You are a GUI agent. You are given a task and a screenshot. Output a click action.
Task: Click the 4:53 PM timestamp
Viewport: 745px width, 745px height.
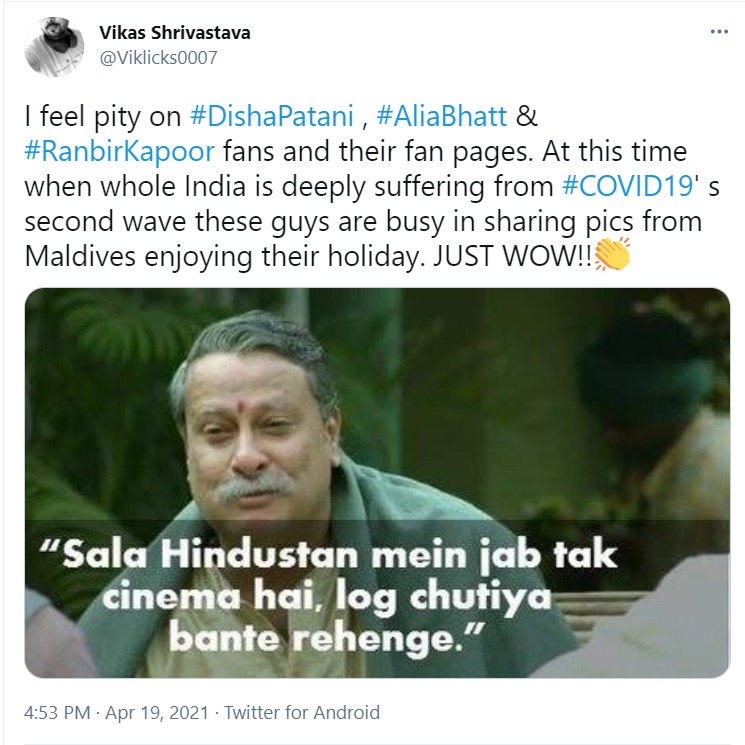[57, 713]
